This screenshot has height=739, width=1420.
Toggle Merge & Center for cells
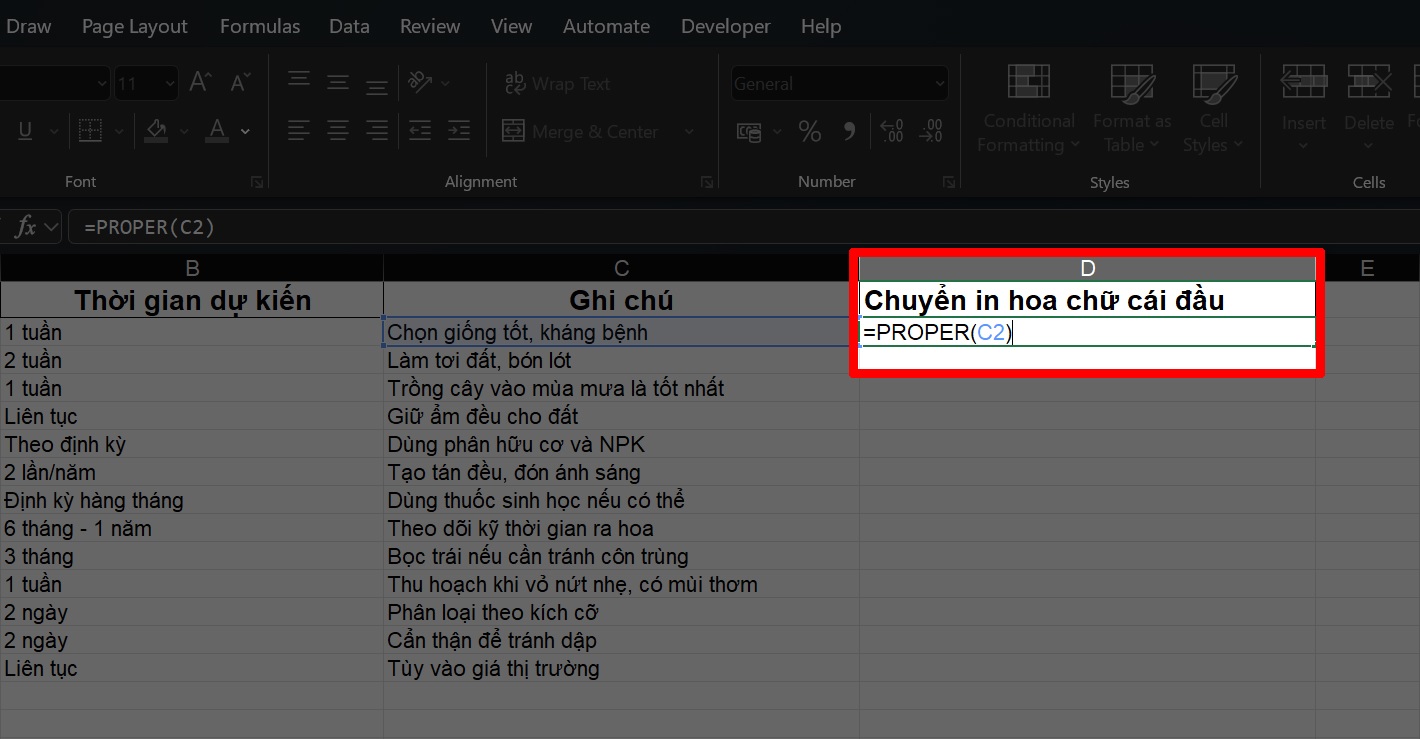pyautogui.click(x=581, y=132)
